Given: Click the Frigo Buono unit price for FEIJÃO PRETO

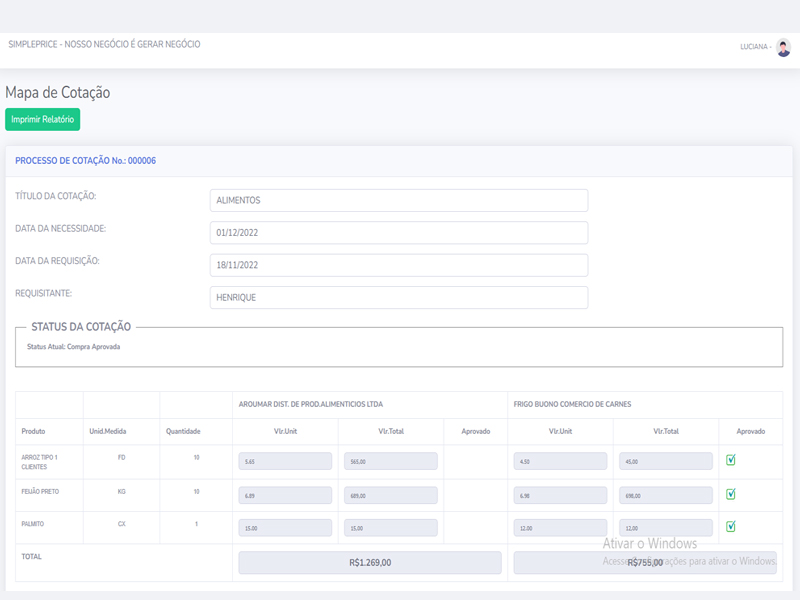Looking at the screenshot, I should click(x=560, y=495).
